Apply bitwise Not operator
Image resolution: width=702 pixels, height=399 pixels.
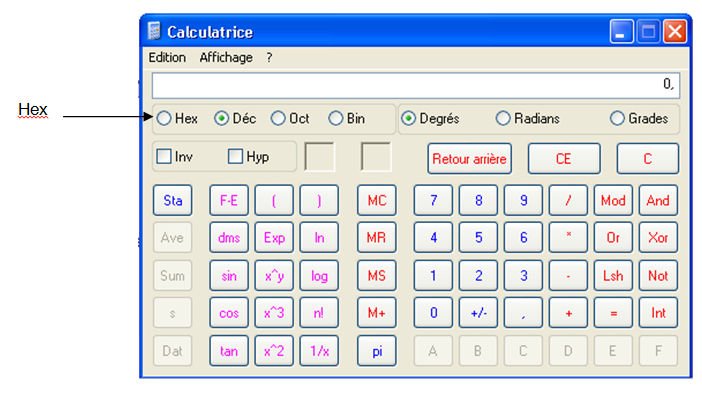coord(658,275)
